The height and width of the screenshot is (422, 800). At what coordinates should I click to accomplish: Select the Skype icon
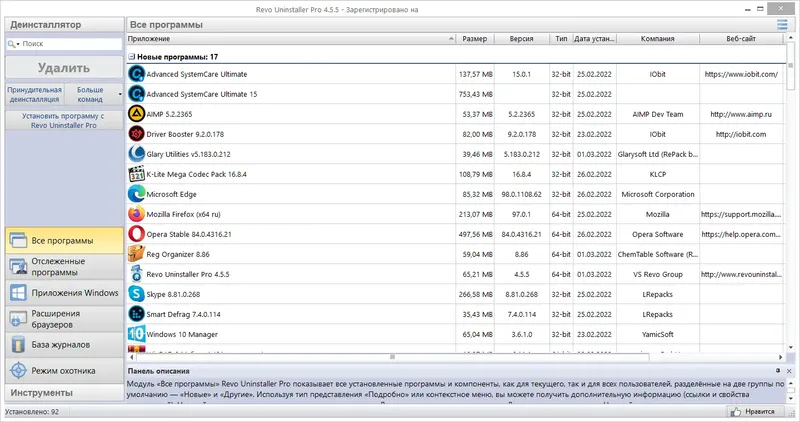(x=136, y=294)
